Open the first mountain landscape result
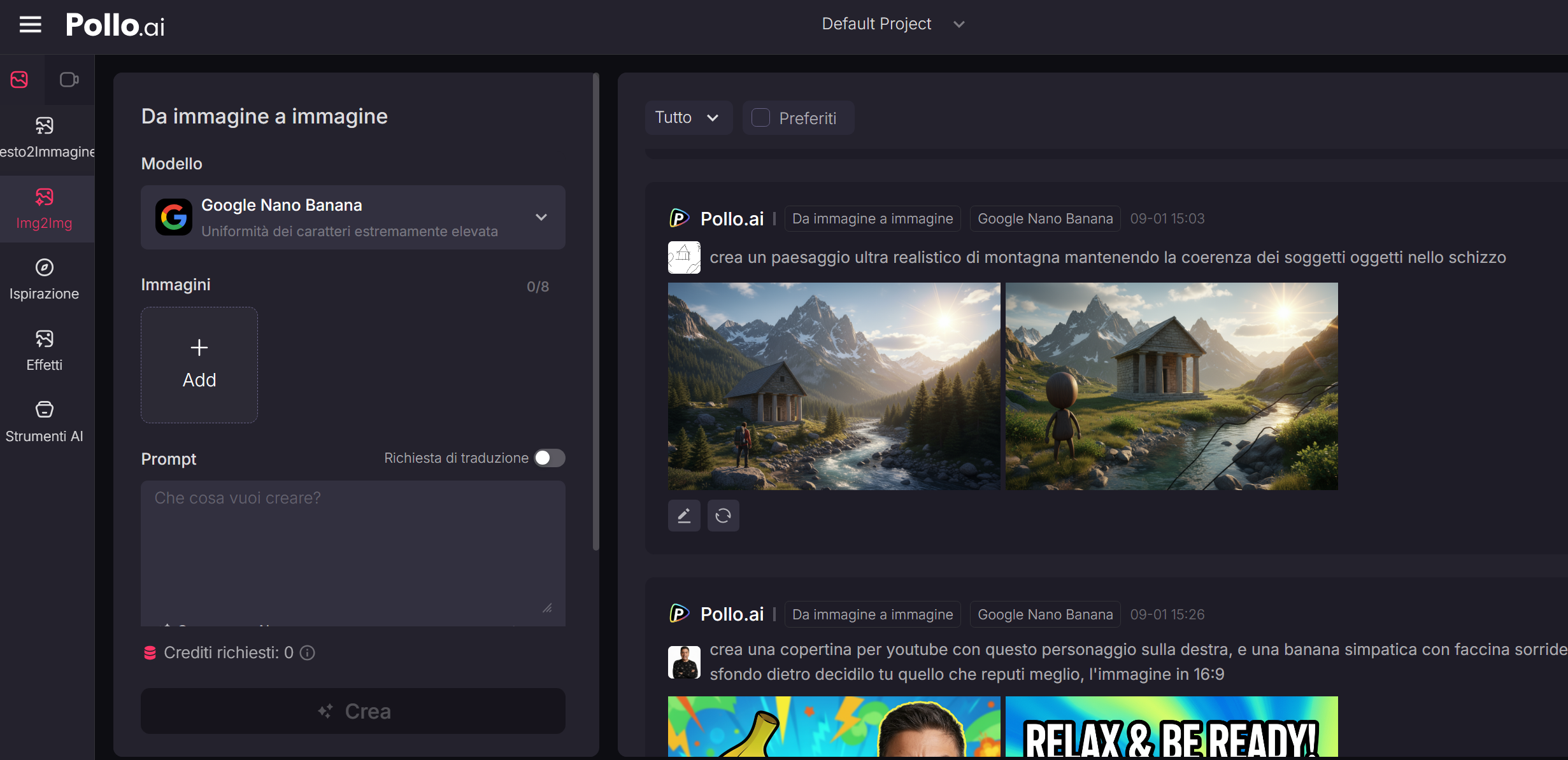1568x760 pixels. click(x=834, y=386)
